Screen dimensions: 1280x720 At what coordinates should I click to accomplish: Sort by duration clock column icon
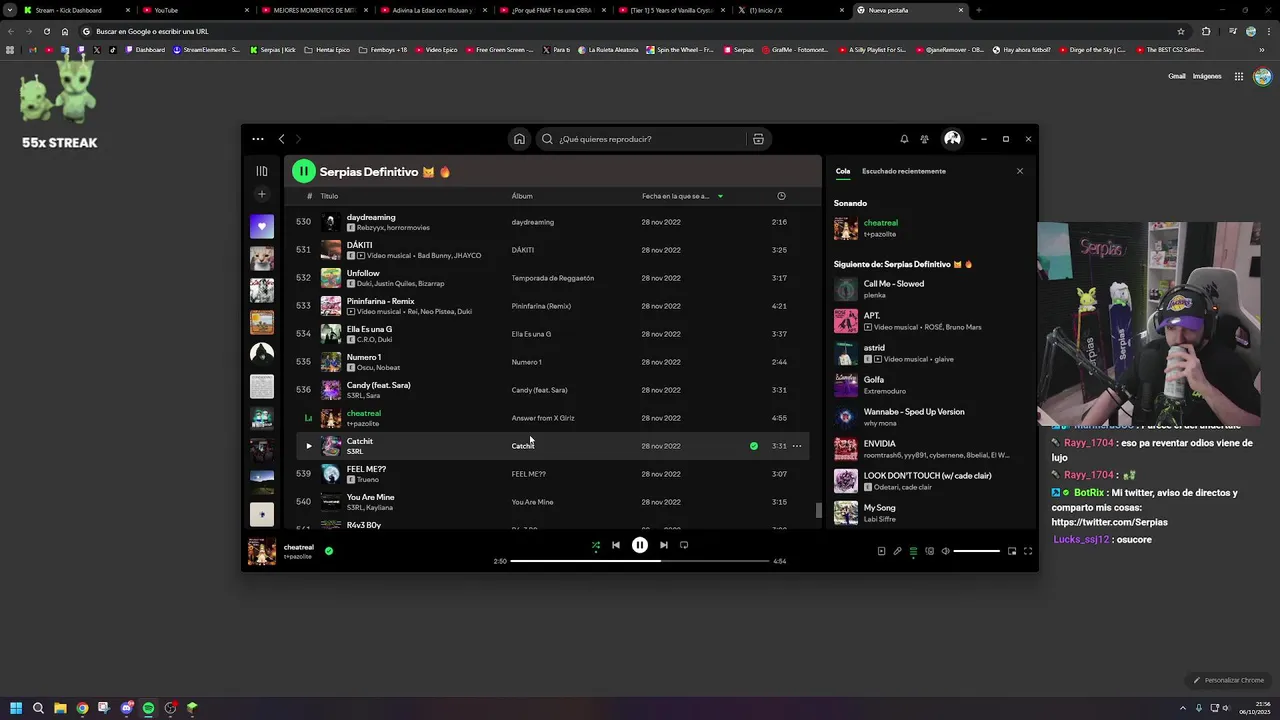coord(781,196)
